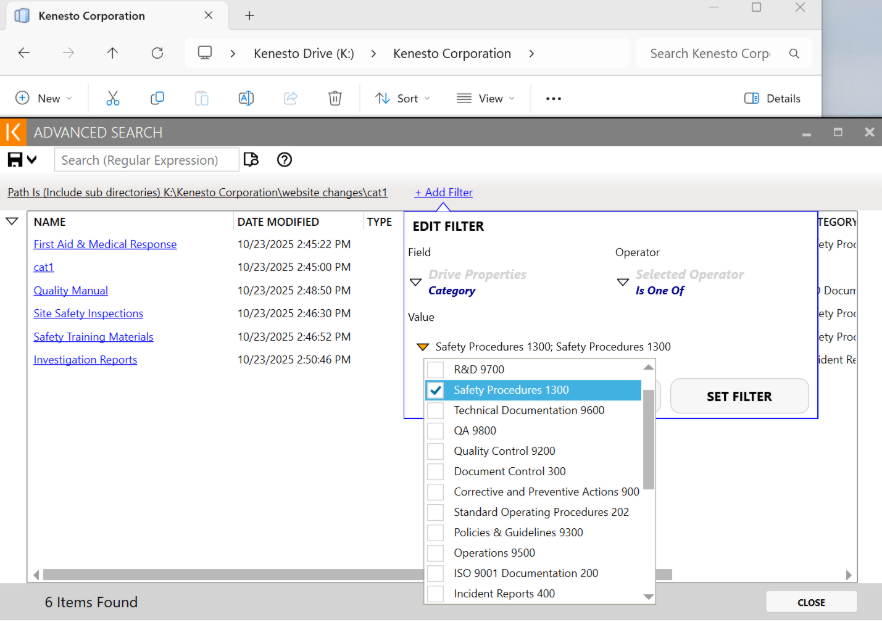
Task: Go back with the Explorer back arrow
Action: click(x=24, y=53)
